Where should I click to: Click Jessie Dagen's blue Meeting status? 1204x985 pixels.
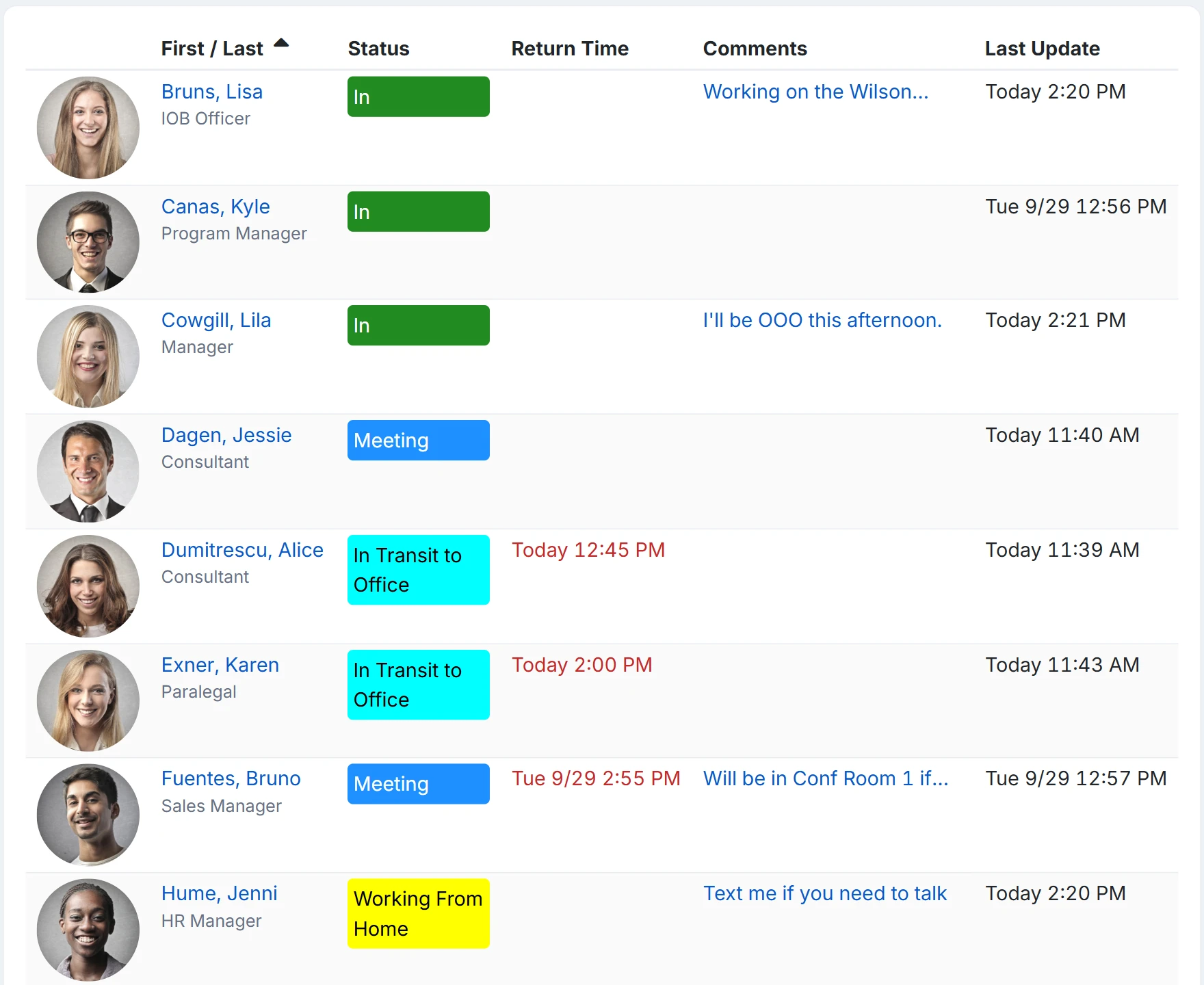pos(419,440)
